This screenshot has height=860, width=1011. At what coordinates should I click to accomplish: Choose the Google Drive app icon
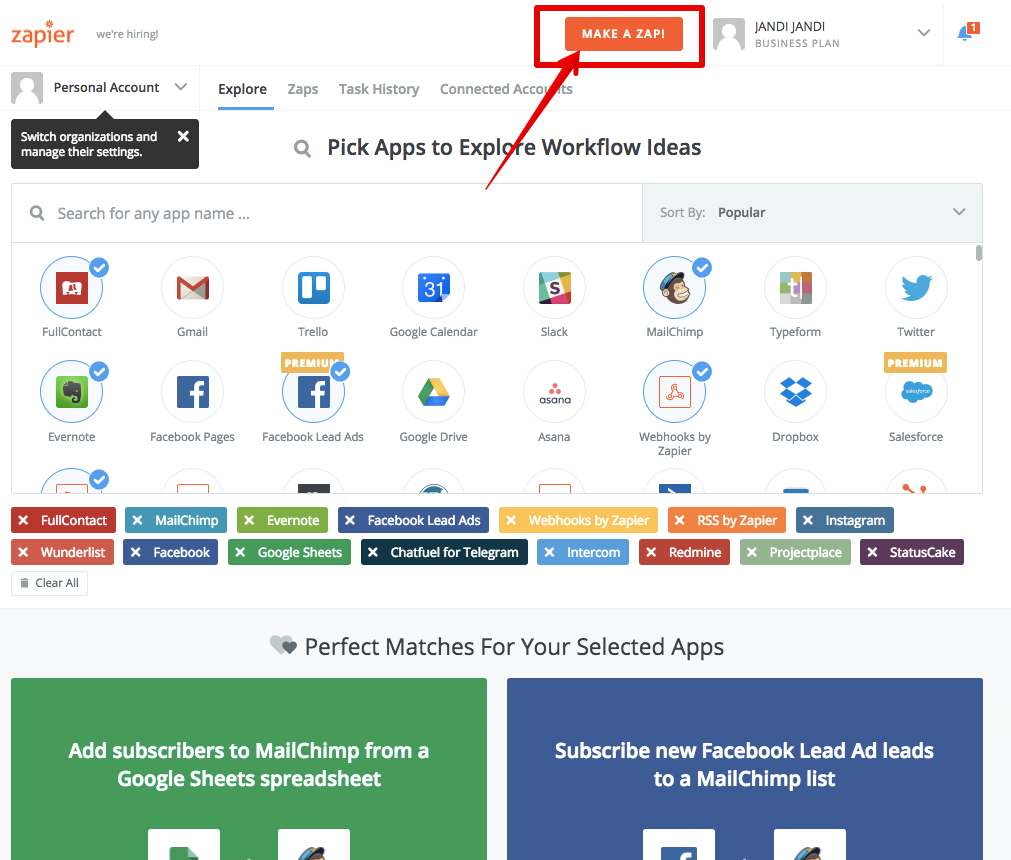[x=433, y=391]
